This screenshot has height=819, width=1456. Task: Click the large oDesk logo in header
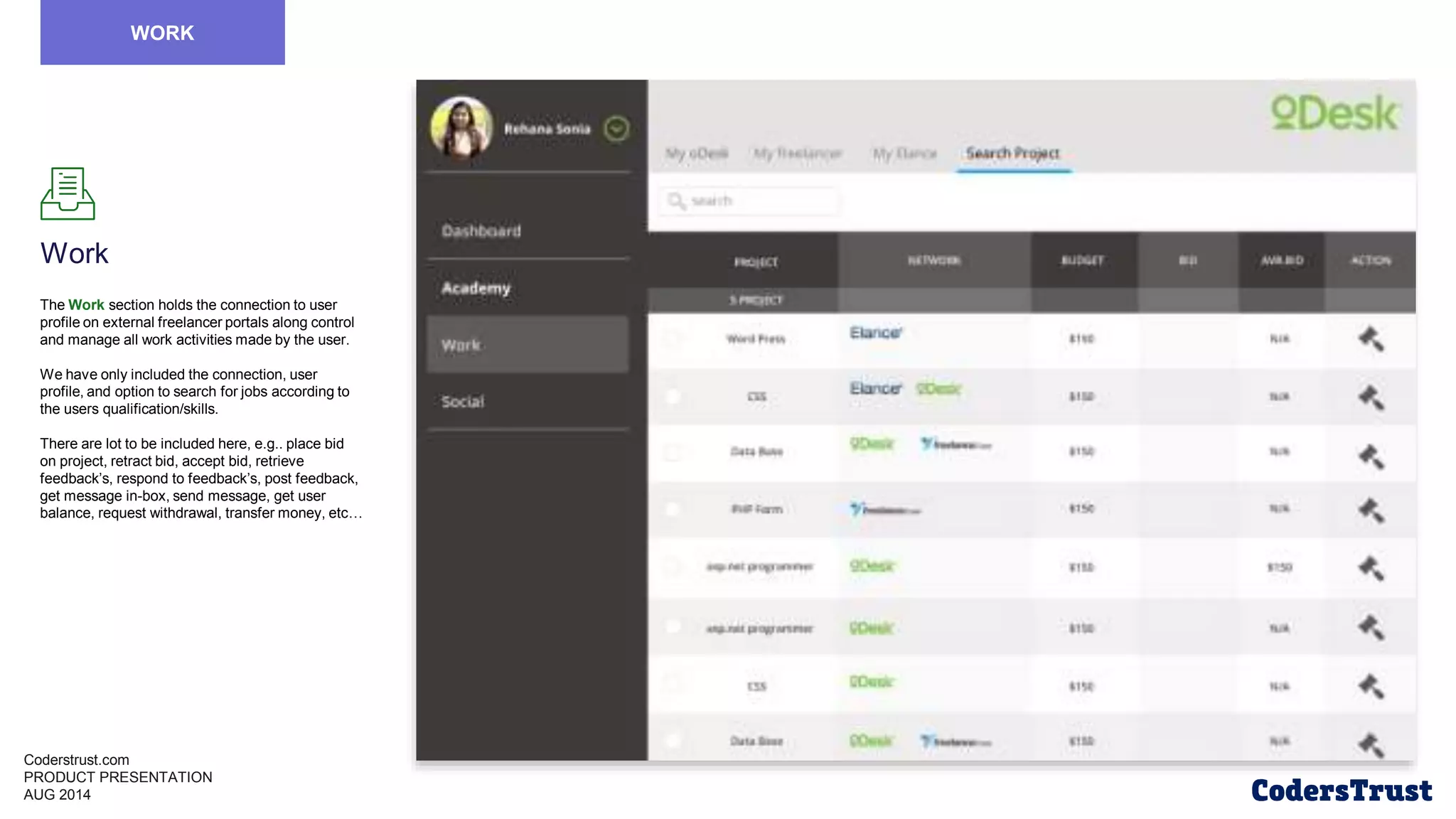tap(1334, 113)
